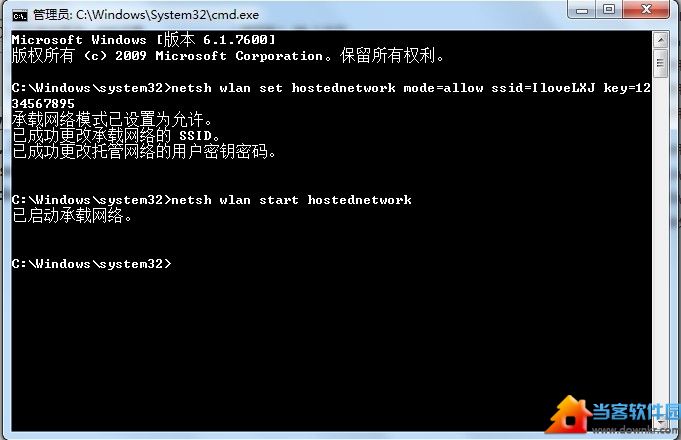Click the SSID changed confirmation line
The width and height of the screenshot is (681, 440).
point(116,136)
